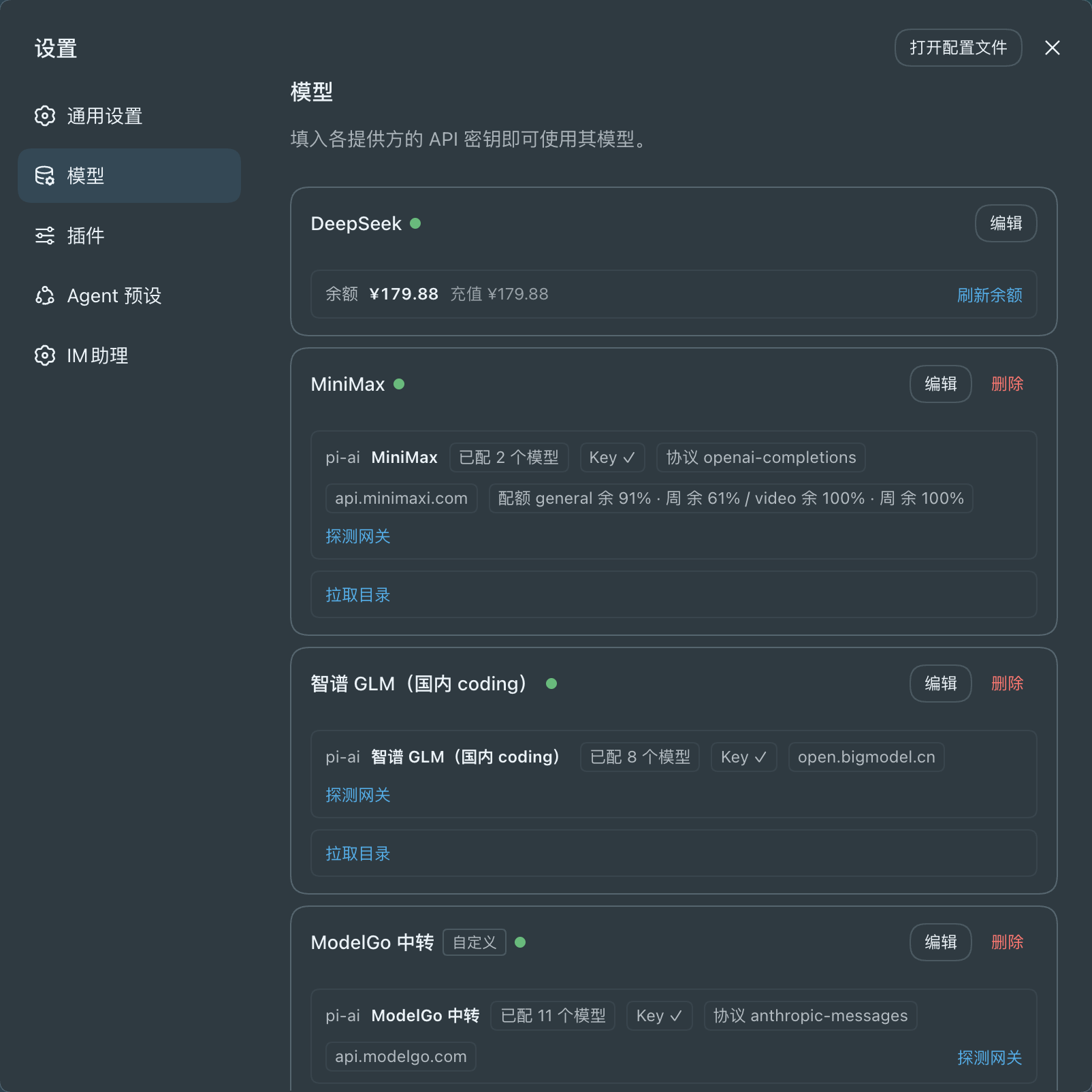Click the Key ✓ tag in ModelGo row

(x=659, y=1016)
